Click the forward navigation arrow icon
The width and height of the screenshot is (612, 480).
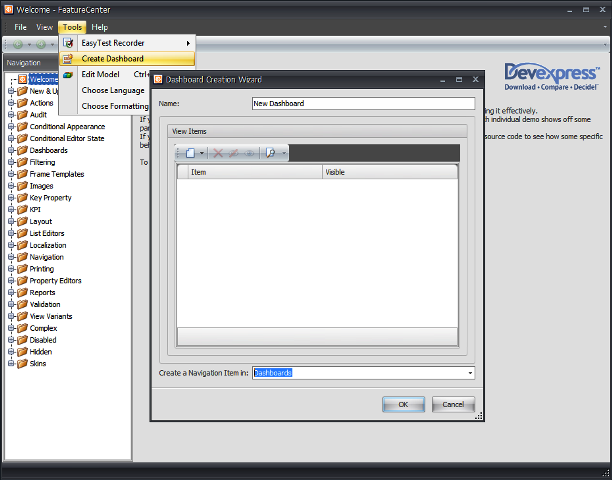tap(41, 44)
